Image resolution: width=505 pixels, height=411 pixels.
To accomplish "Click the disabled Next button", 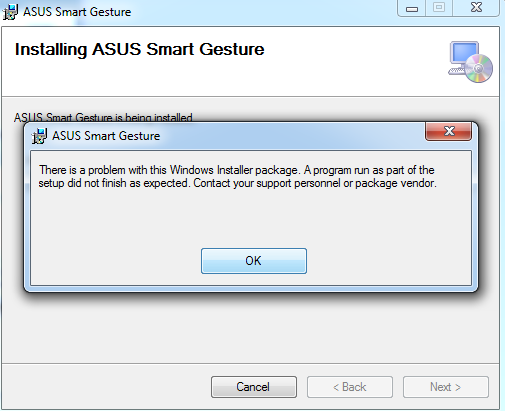I will coord(446,387).
